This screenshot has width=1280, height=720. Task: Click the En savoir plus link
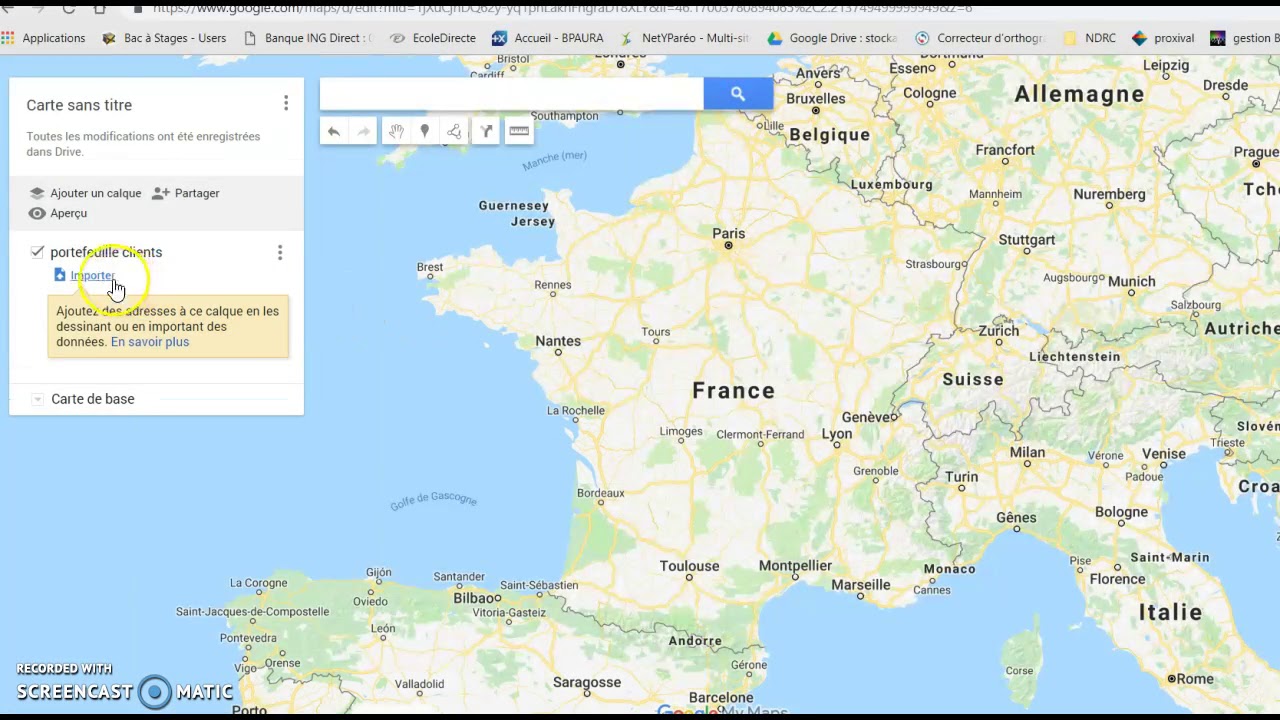click(x=150, y=342)
